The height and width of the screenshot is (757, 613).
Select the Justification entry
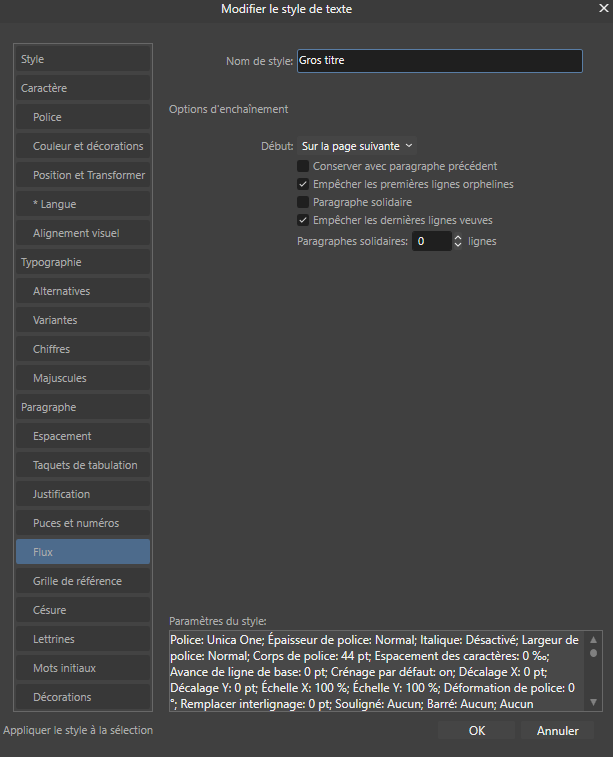click(x=83, y=494)
